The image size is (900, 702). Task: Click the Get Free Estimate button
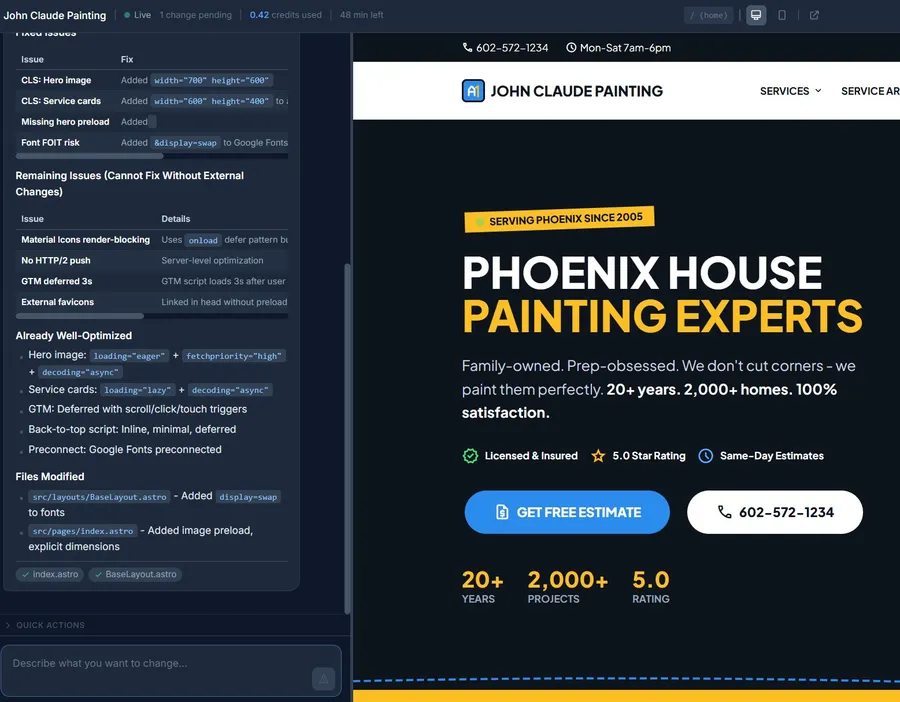click(567, 512)
